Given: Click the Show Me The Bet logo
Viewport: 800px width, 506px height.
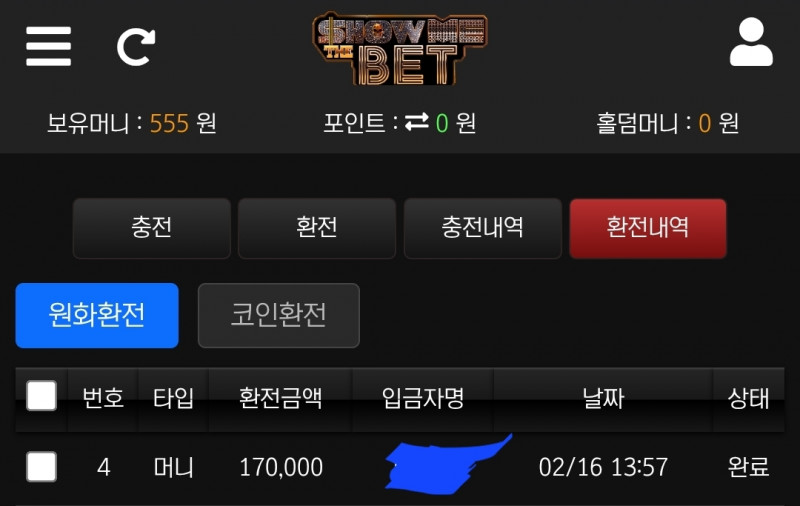Looking at the screenshot, I should [400, 48].
